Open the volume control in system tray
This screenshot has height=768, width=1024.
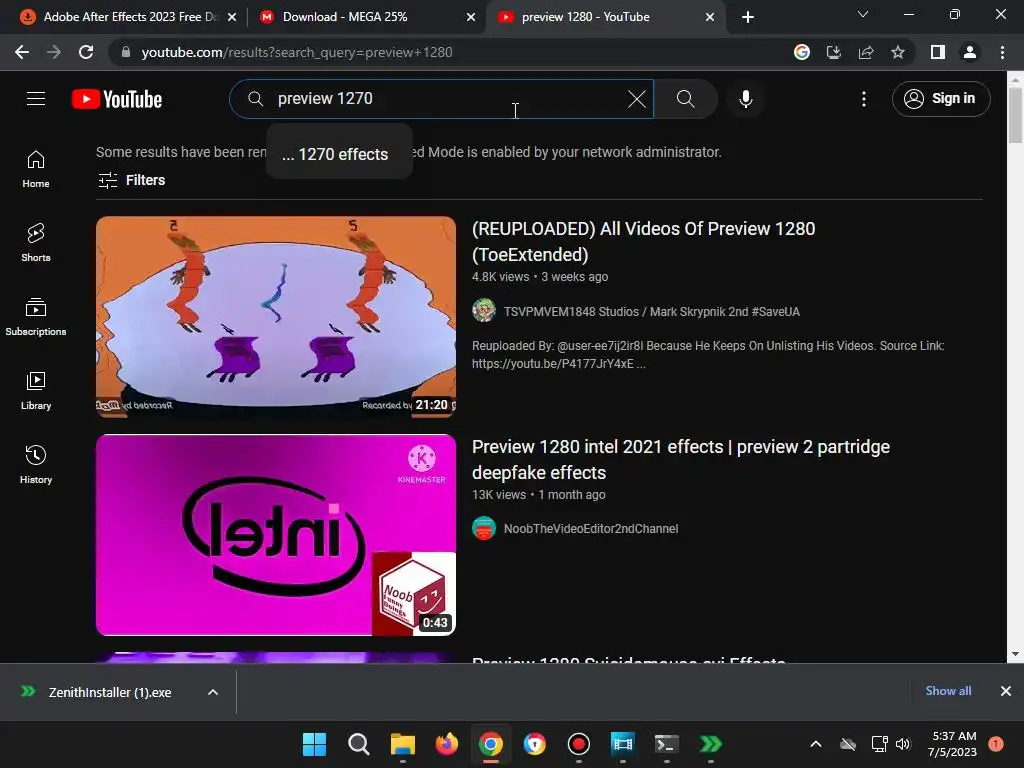903,744
